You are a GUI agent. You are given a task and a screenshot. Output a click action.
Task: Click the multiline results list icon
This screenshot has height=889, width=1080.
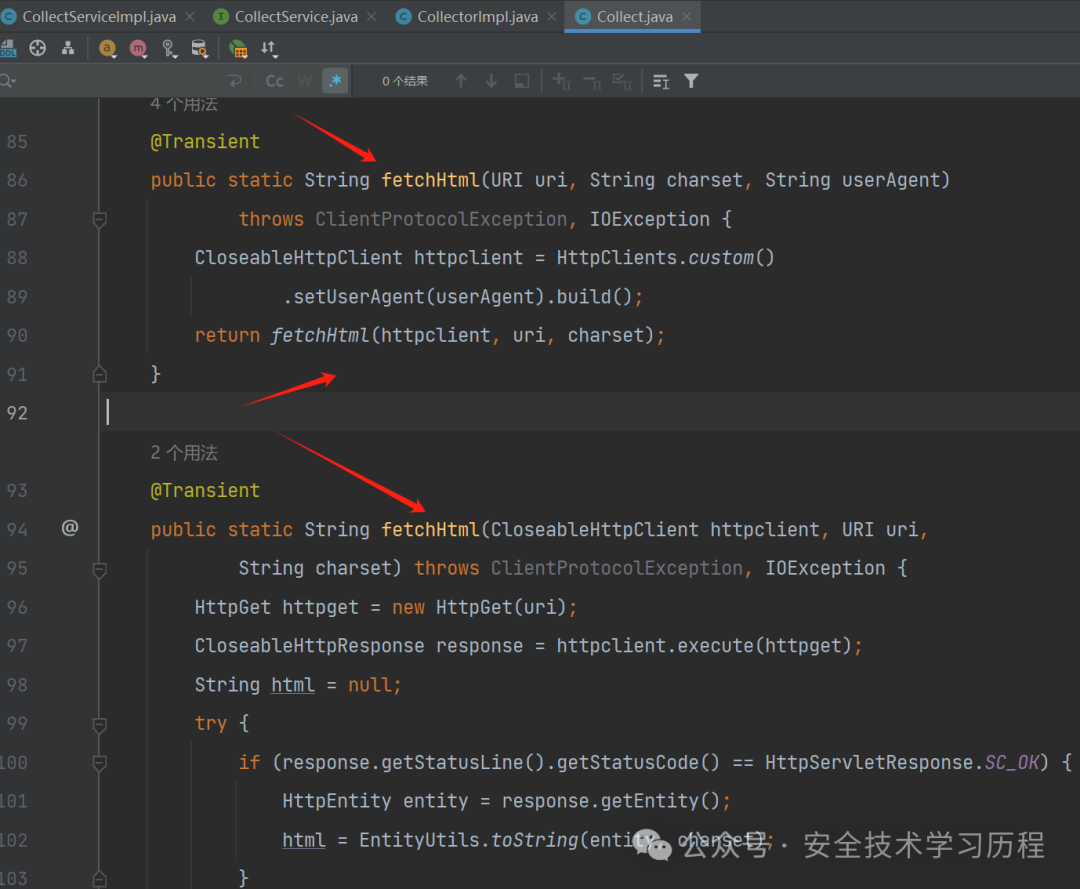(x=661, y=81)
